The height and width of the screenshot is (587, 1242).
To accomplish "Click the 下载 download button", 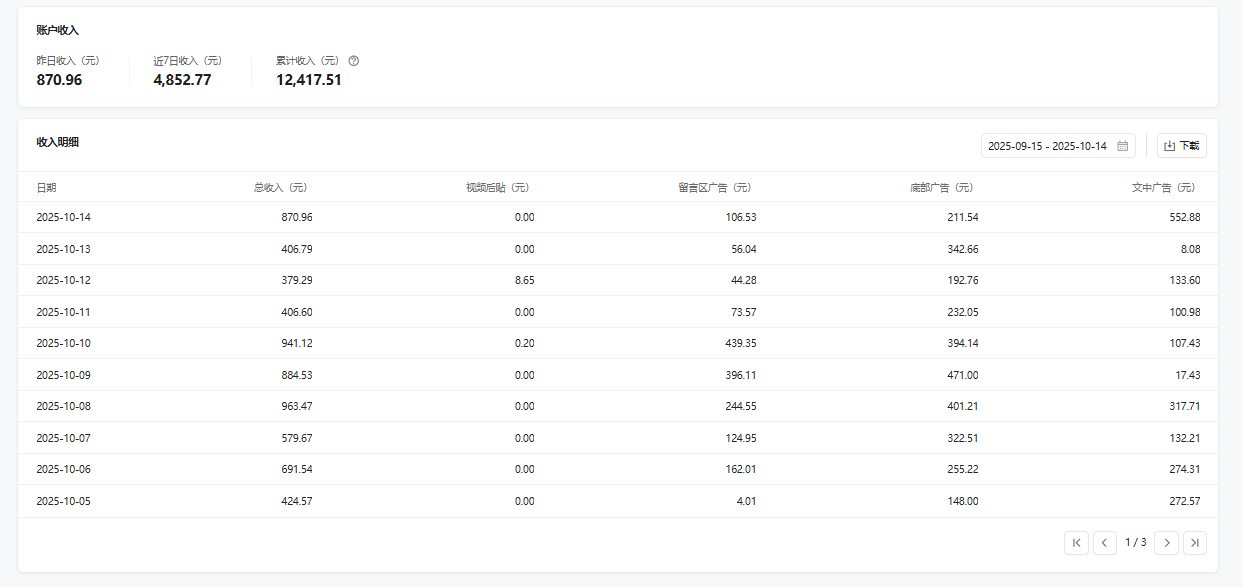I will tap(1181, 146).
